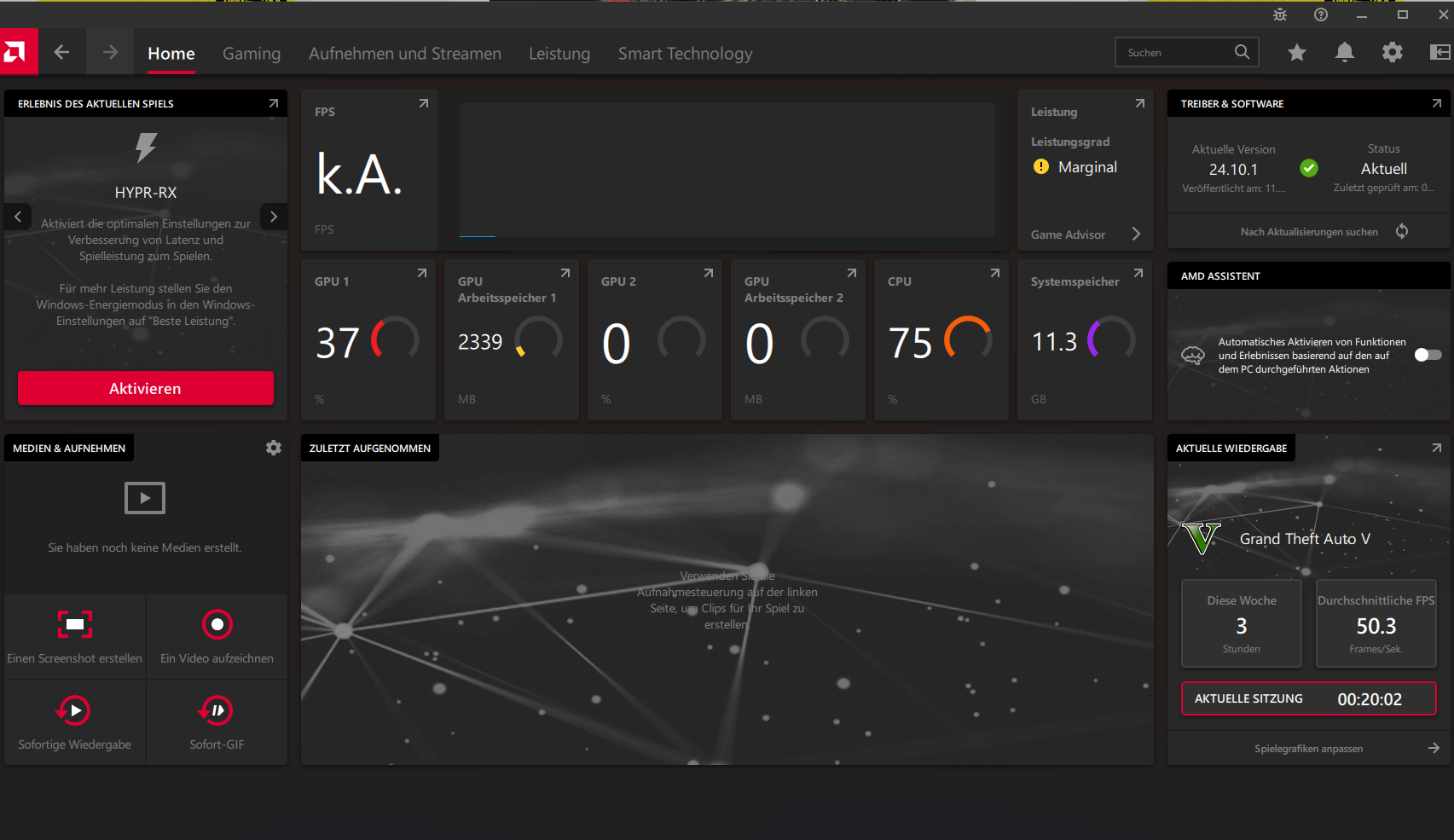Image resolution: width=1454 pixels, height=840 pixels.
Task: Open the Home tab
Action: tap(171, 53)
